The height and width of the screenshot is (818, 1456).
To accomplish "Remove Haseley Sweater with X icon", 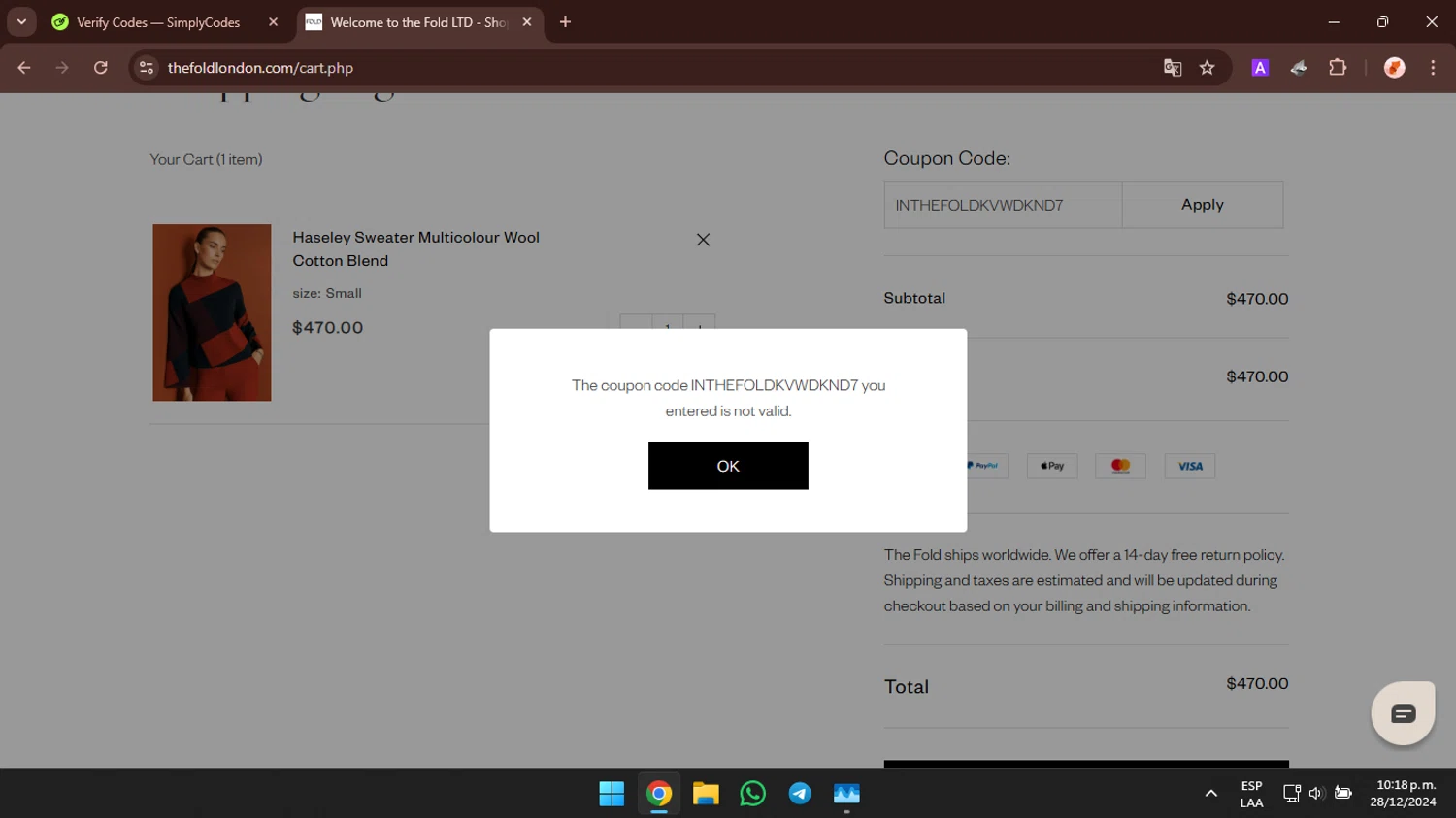I will coord(703,240).
